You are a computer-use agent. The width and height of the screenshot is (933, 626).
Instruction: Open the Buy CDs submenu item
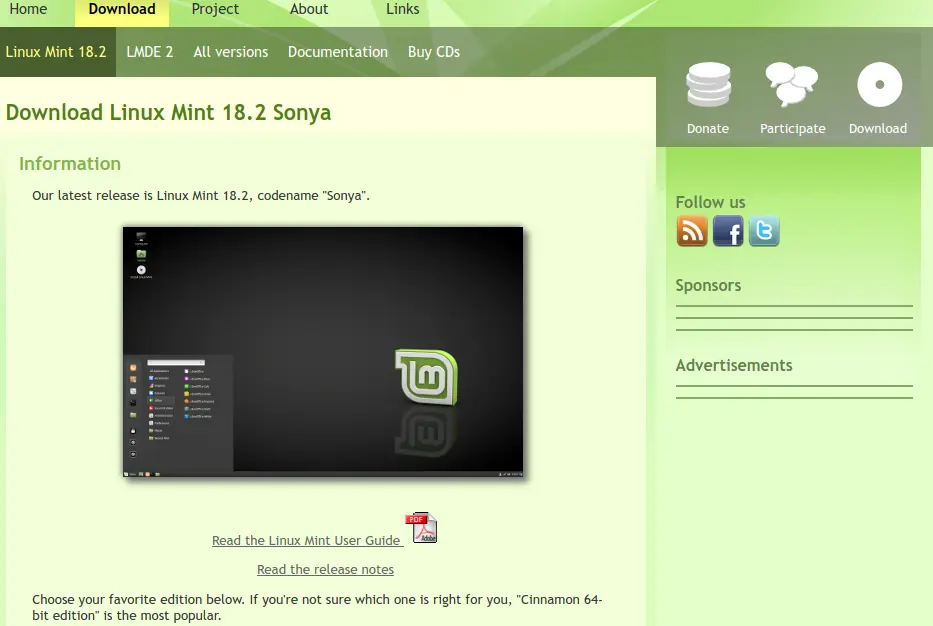434,52
